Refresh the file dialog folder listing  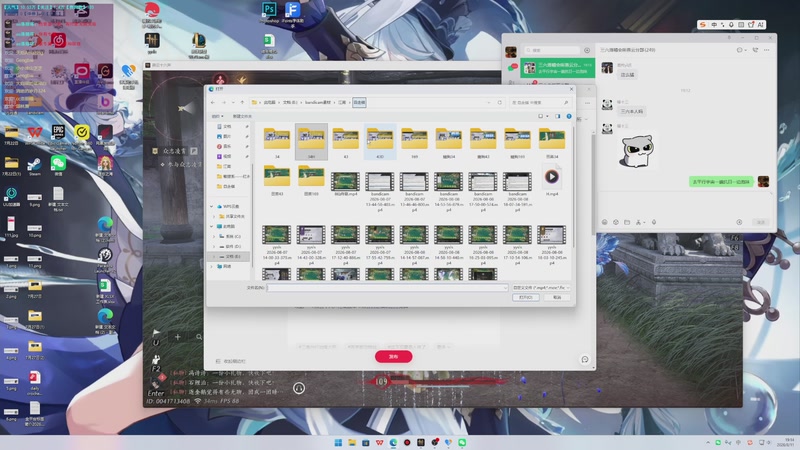coord(499,103)
